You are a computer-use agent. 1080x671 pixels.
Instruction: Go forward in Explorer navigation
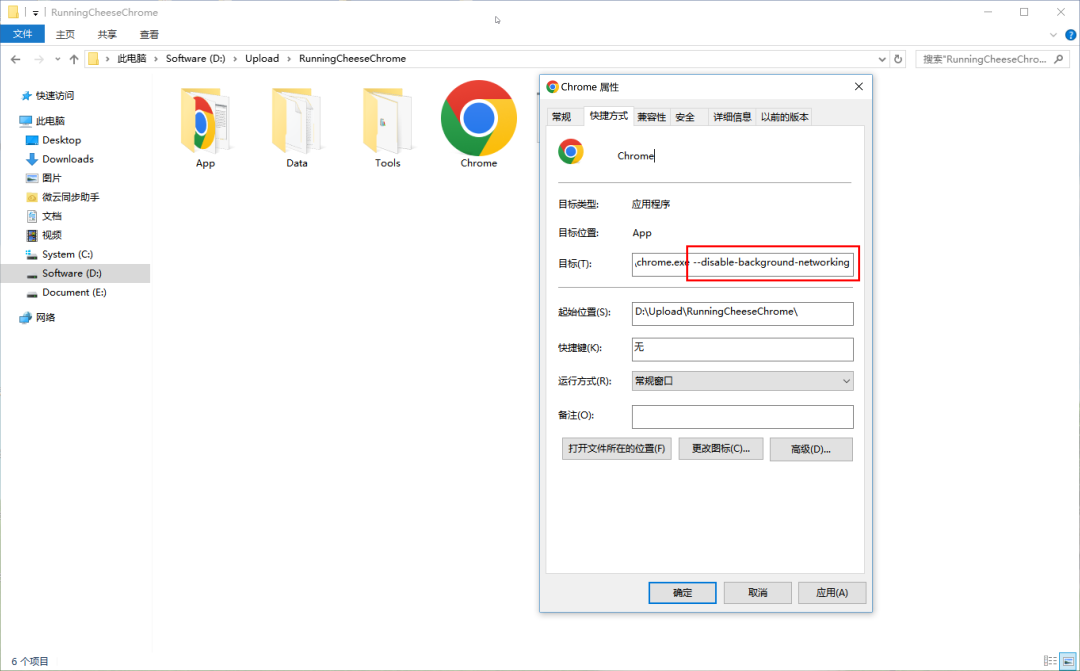click(x=39, y=59)
